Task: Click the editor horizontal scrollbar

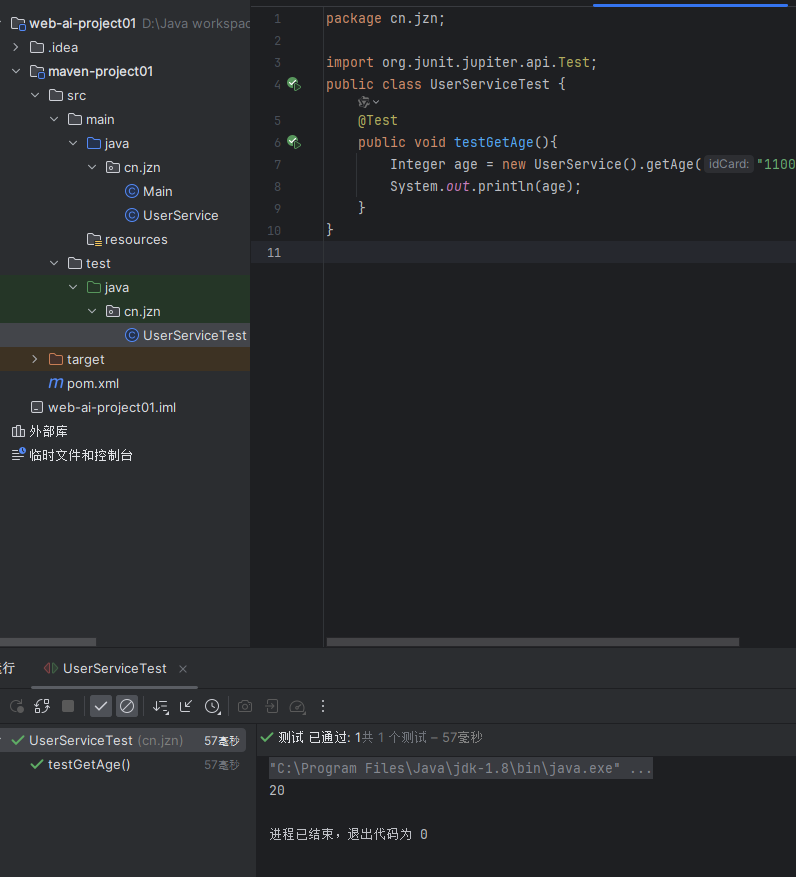Action: point(533,642)
